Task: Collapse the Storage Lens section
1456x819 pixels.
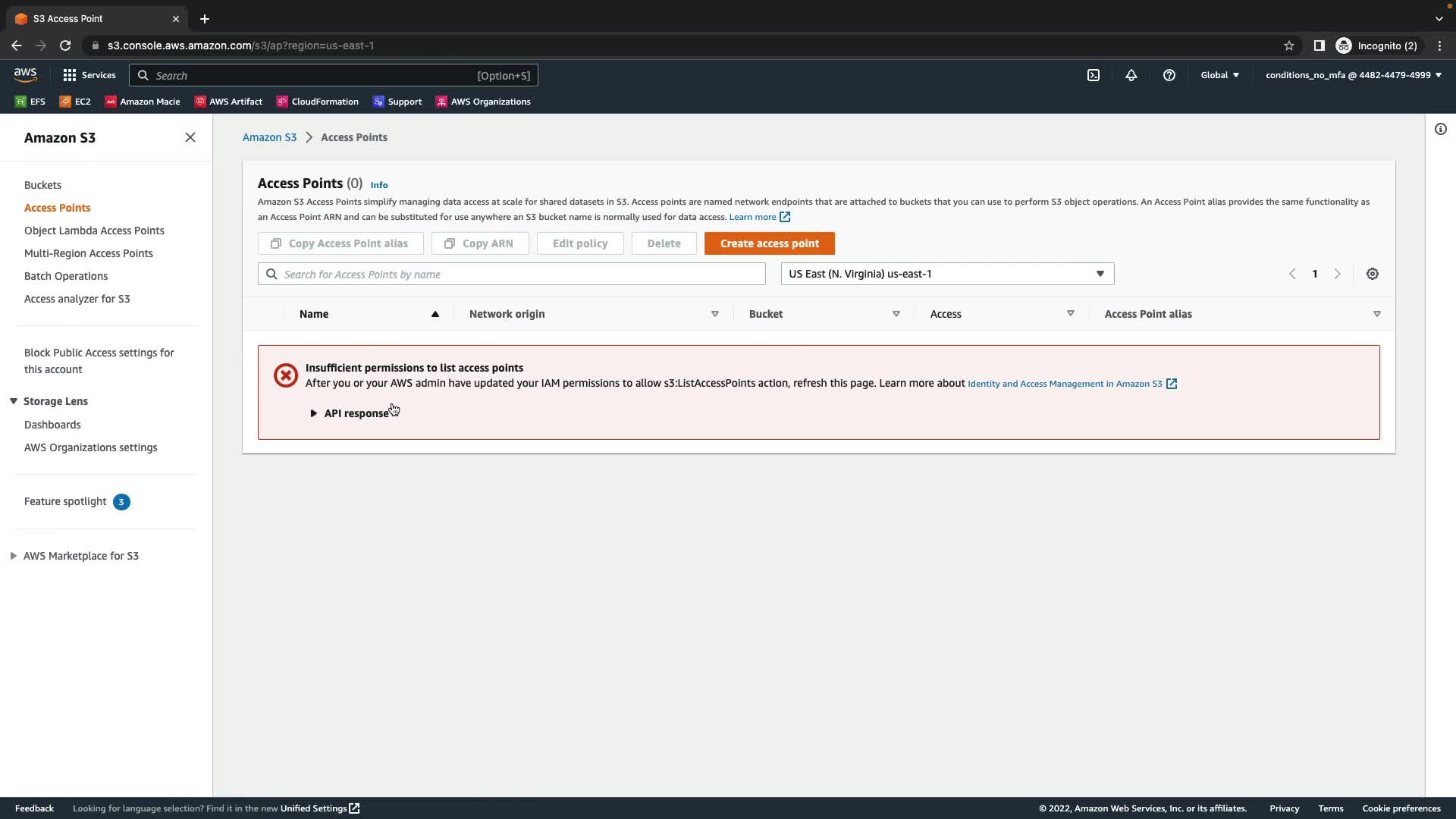Action: tap(14, 401)
